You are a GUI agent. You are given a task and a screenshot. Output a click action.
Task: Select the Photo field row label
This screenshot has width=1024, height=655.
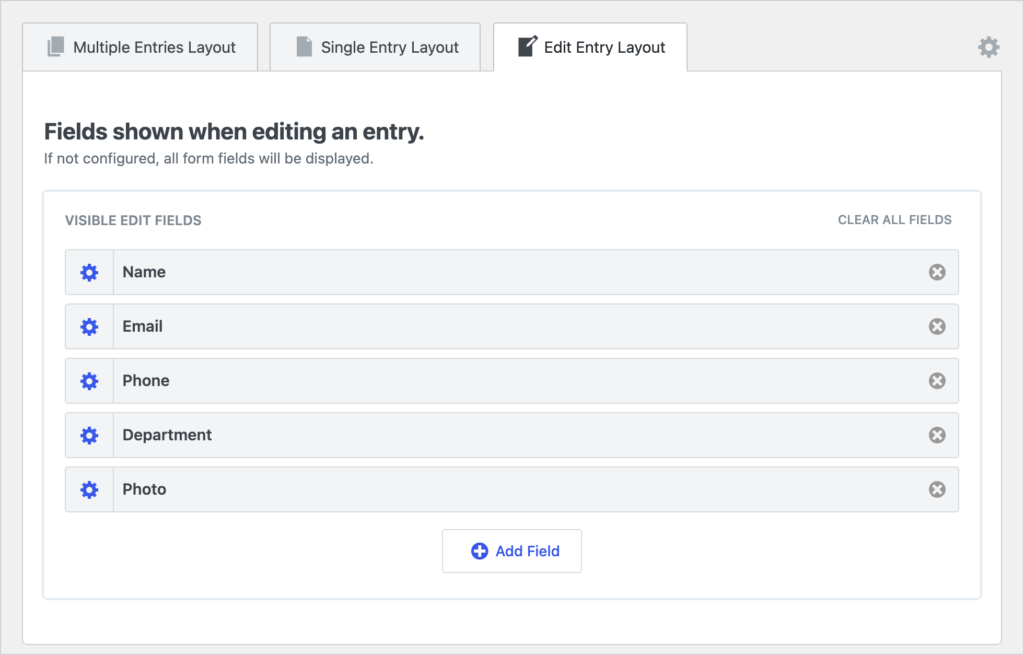(x=144, y=489)
